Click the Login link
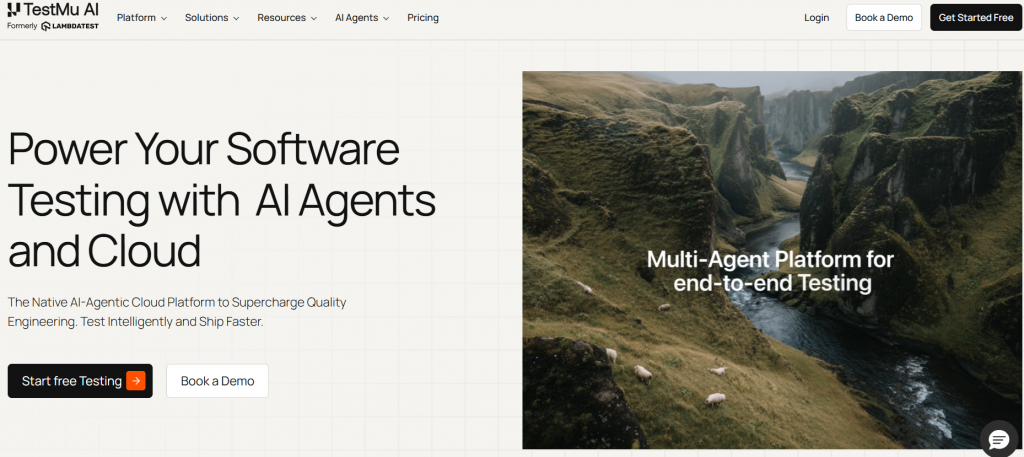 point(816,18)
